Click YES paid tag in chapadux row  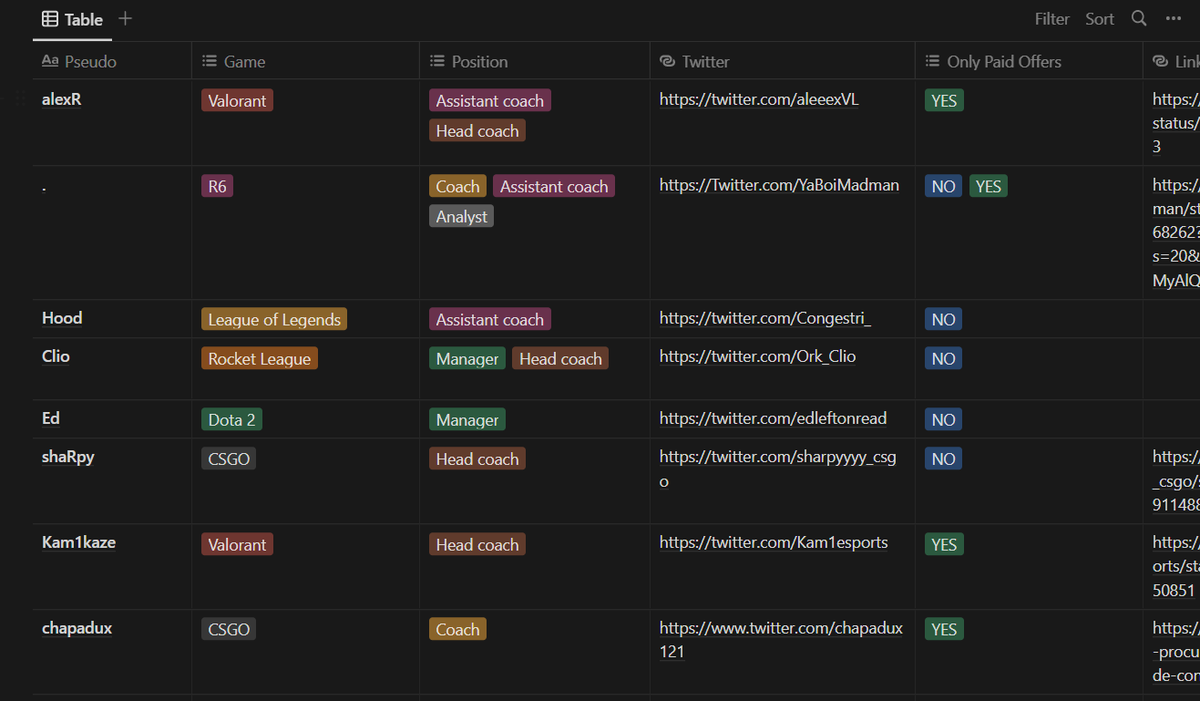point(944,629)
